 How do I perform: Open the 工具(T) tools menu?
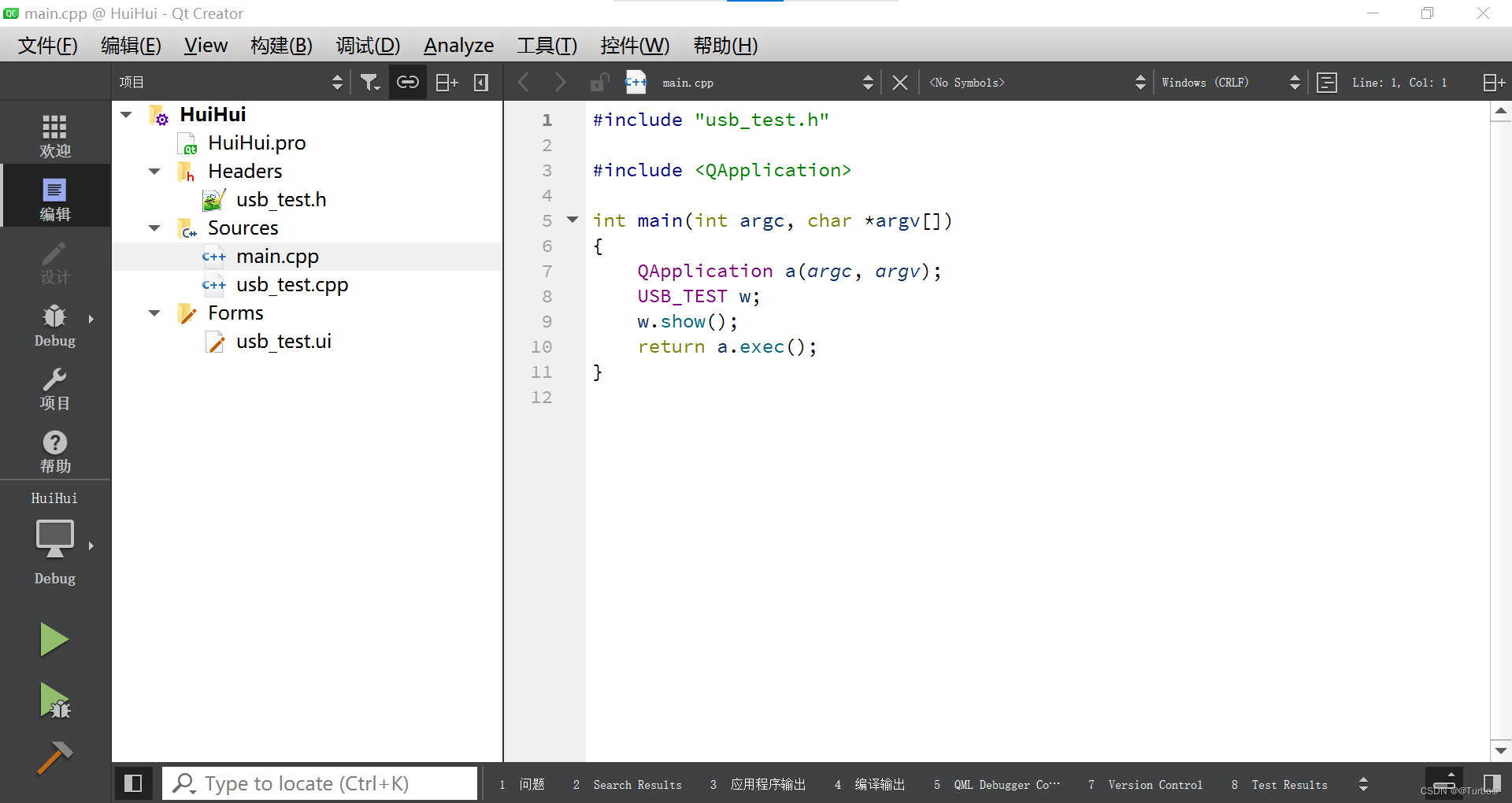(547, 46)
